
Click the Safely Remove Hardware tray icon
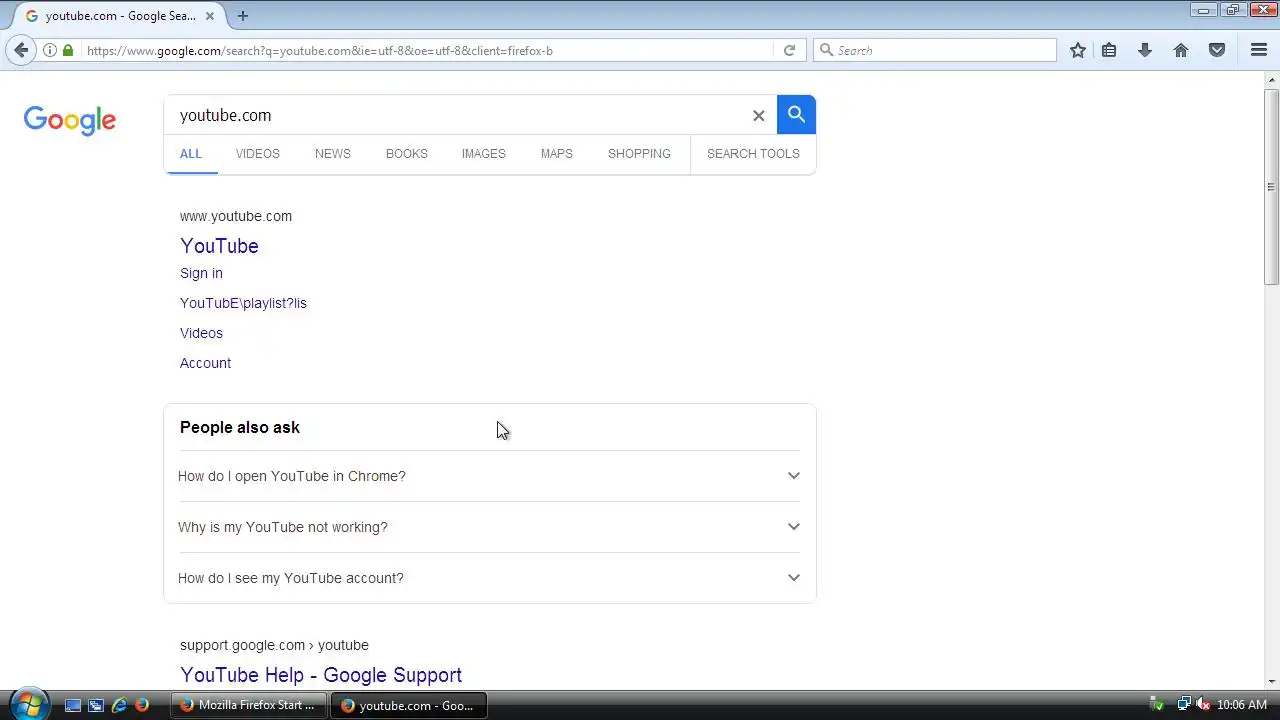coord(1157,705)
